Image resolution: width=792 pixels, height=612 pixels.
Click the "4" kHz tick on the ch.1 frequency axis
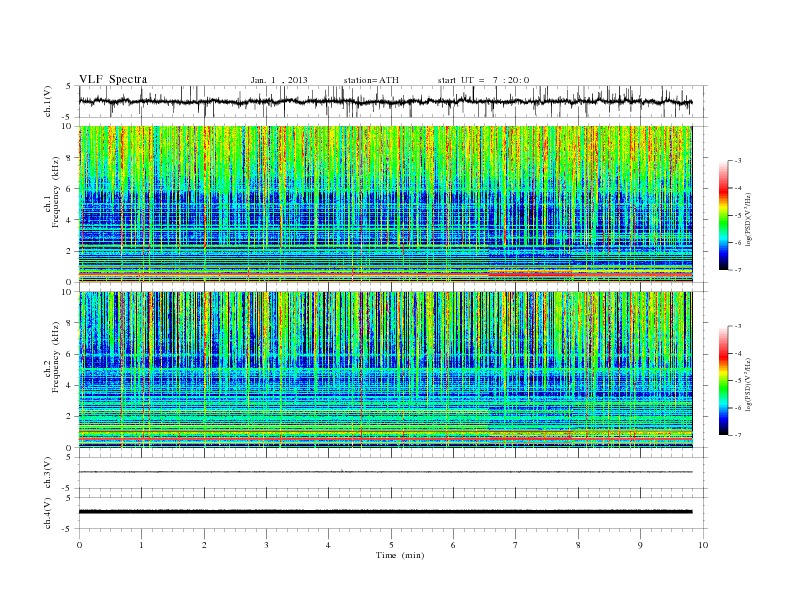click(69, 220)
